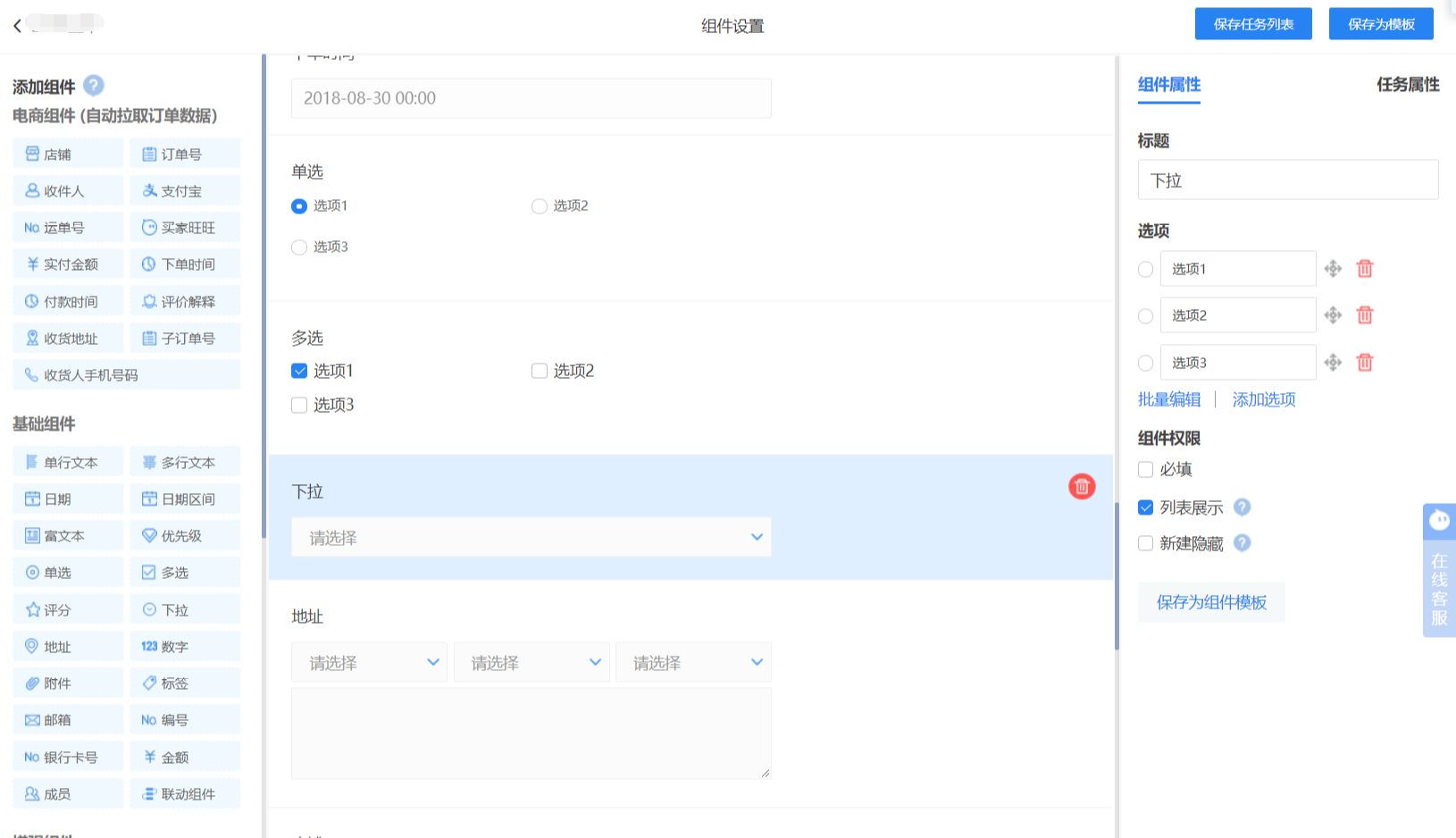This screenshot has height=838, width=1456.
Task: Click the move handle icon beside 选项2
Action: (x=1333, y=315)
